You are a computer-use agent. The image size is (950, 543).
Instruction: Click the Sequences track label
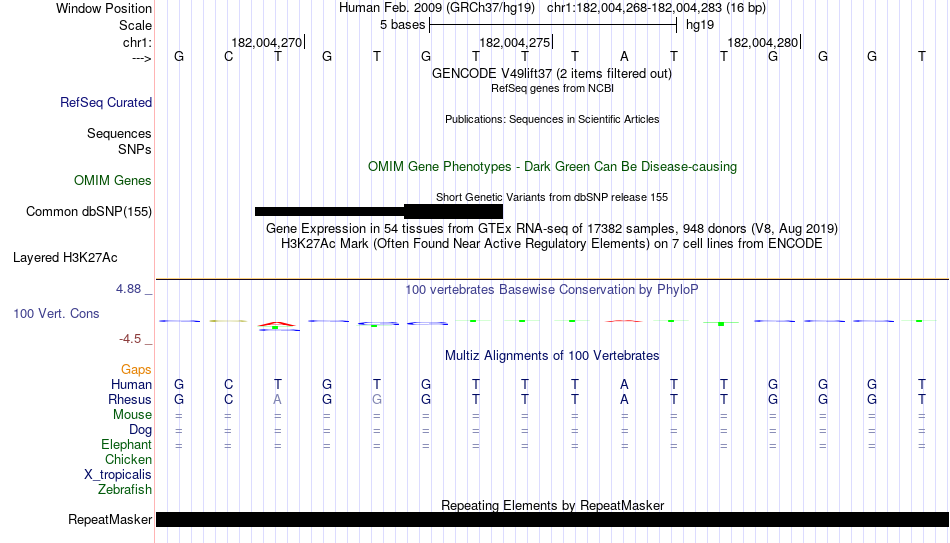click(x=119, y=133)
